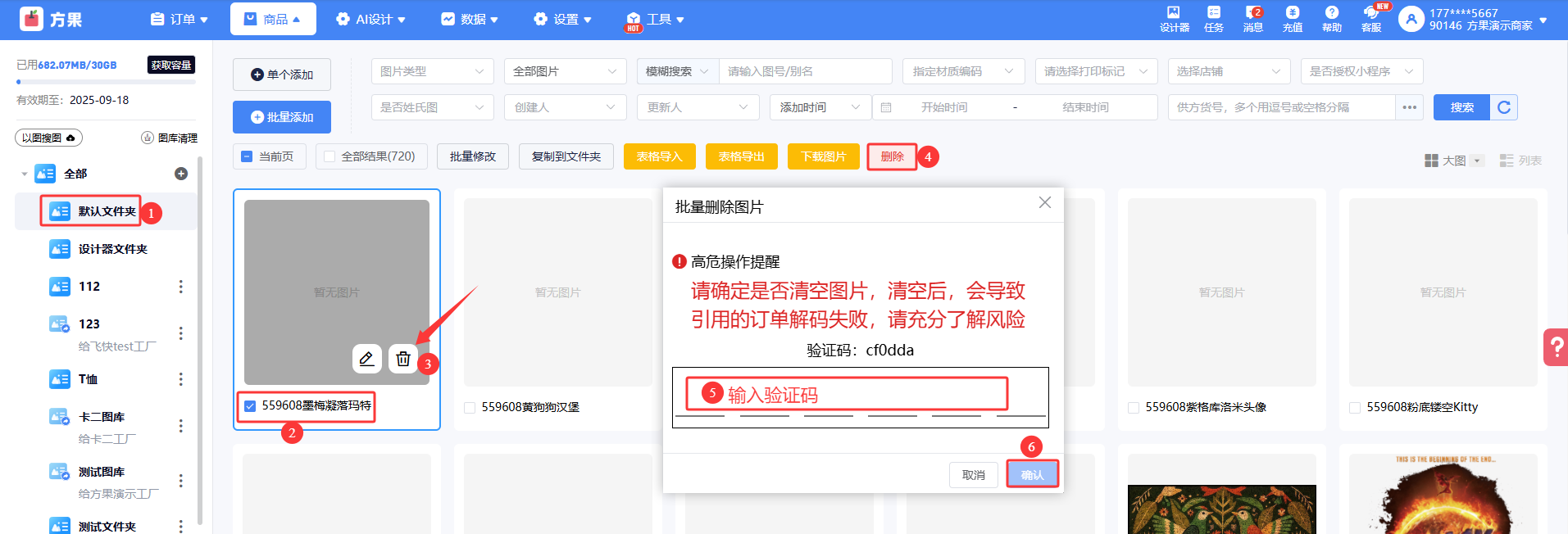Open the 是否姓氏图 dropdown

click(x=433, y=107)
